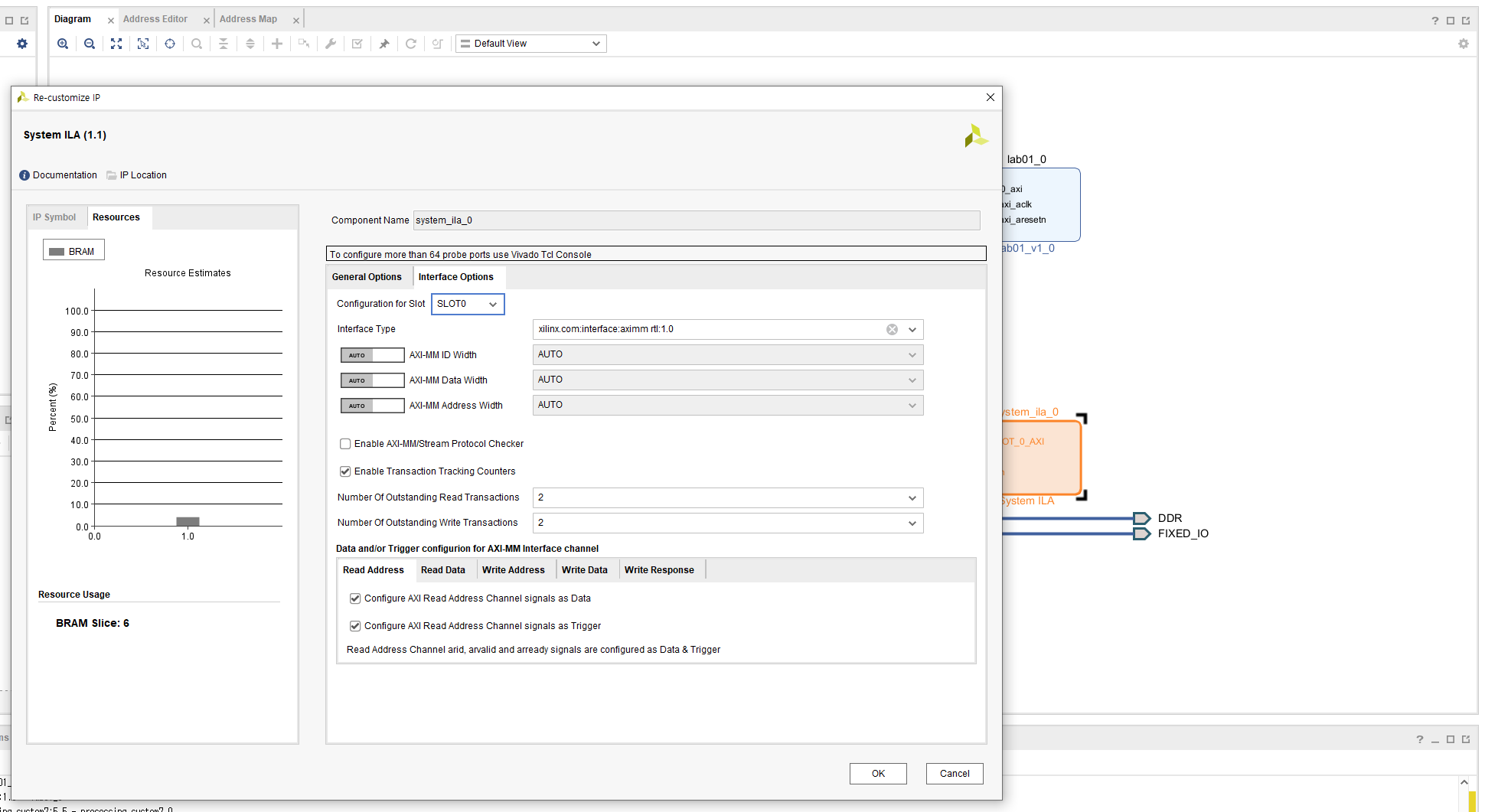Toggle Read Address Channel signals as Data

pos(355,598)
